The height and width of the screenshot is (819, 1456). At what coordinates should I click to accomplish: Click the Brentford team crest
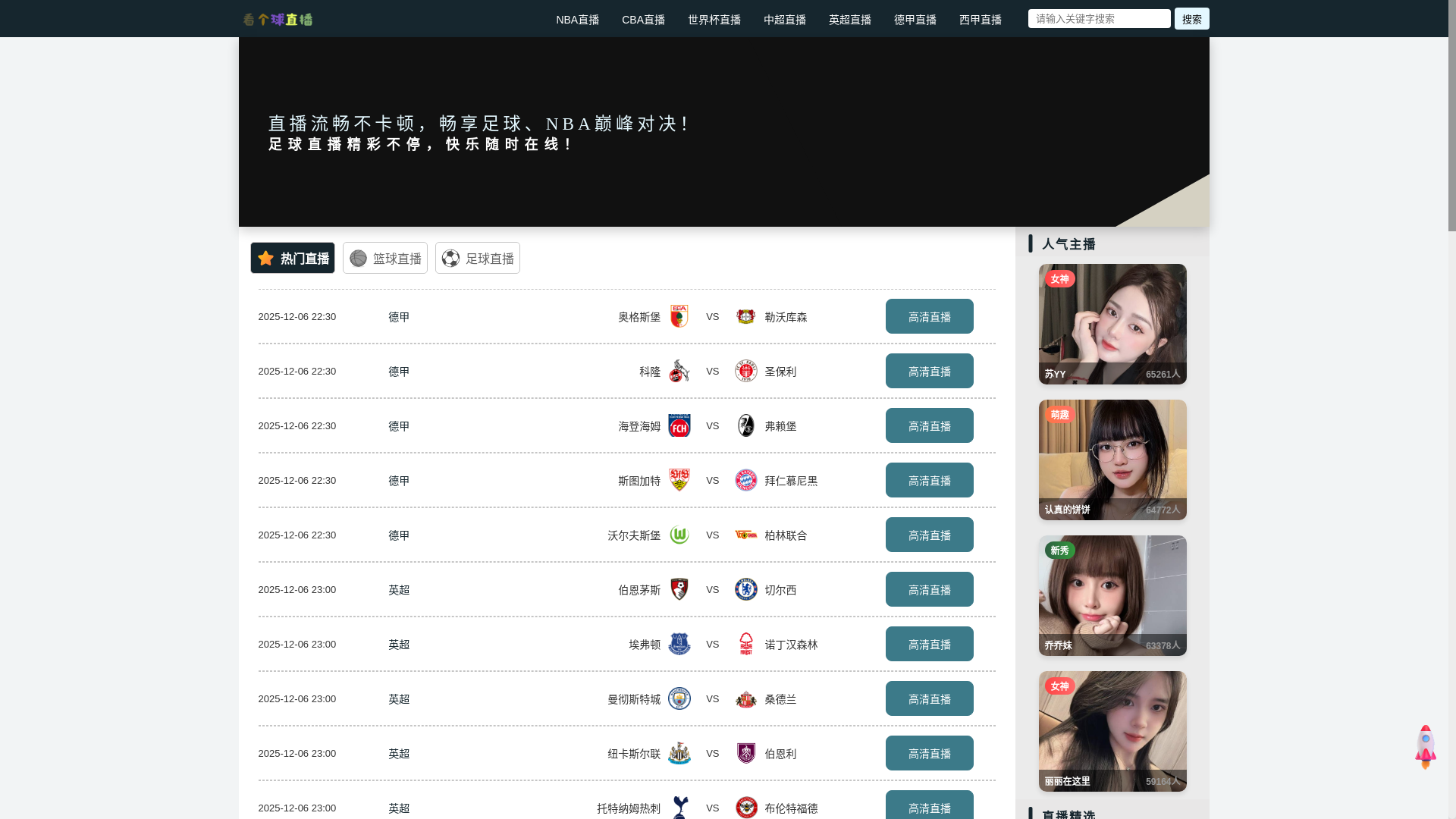(x=746, y=808)
